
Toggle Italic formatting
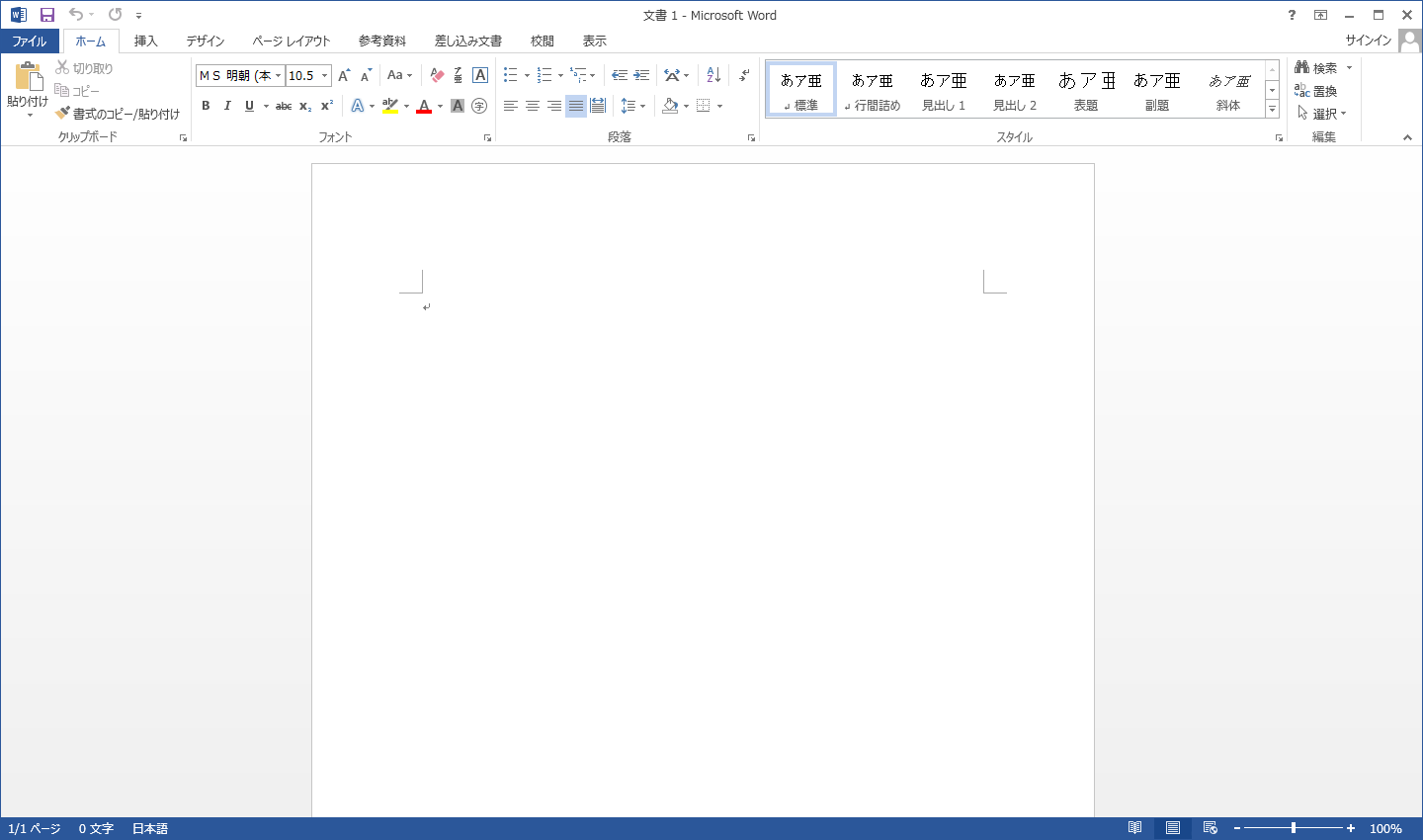[x=227, y=106]
